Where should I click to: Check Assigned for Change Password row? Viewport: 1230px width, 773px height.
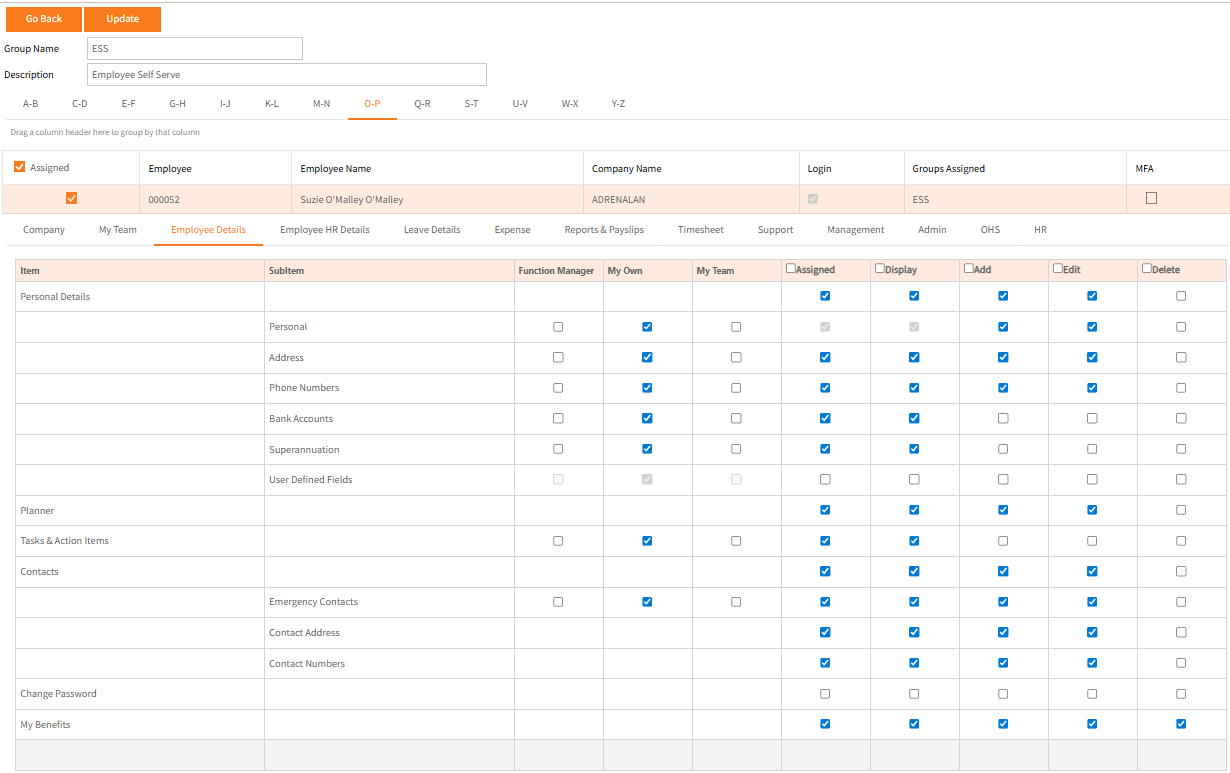coord(825,694)
